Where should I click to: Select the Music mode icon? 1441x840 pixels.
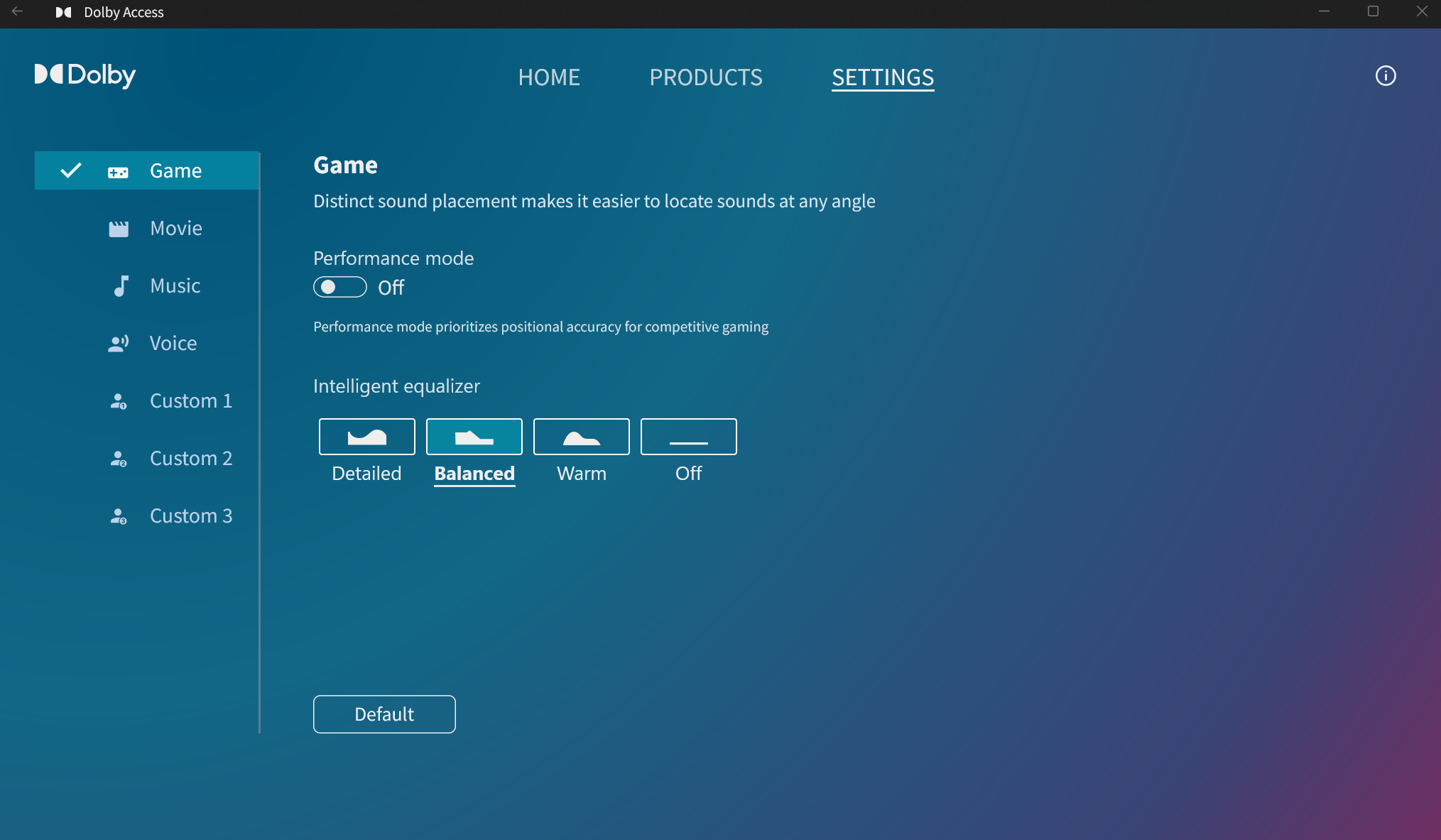click(120, 285)
